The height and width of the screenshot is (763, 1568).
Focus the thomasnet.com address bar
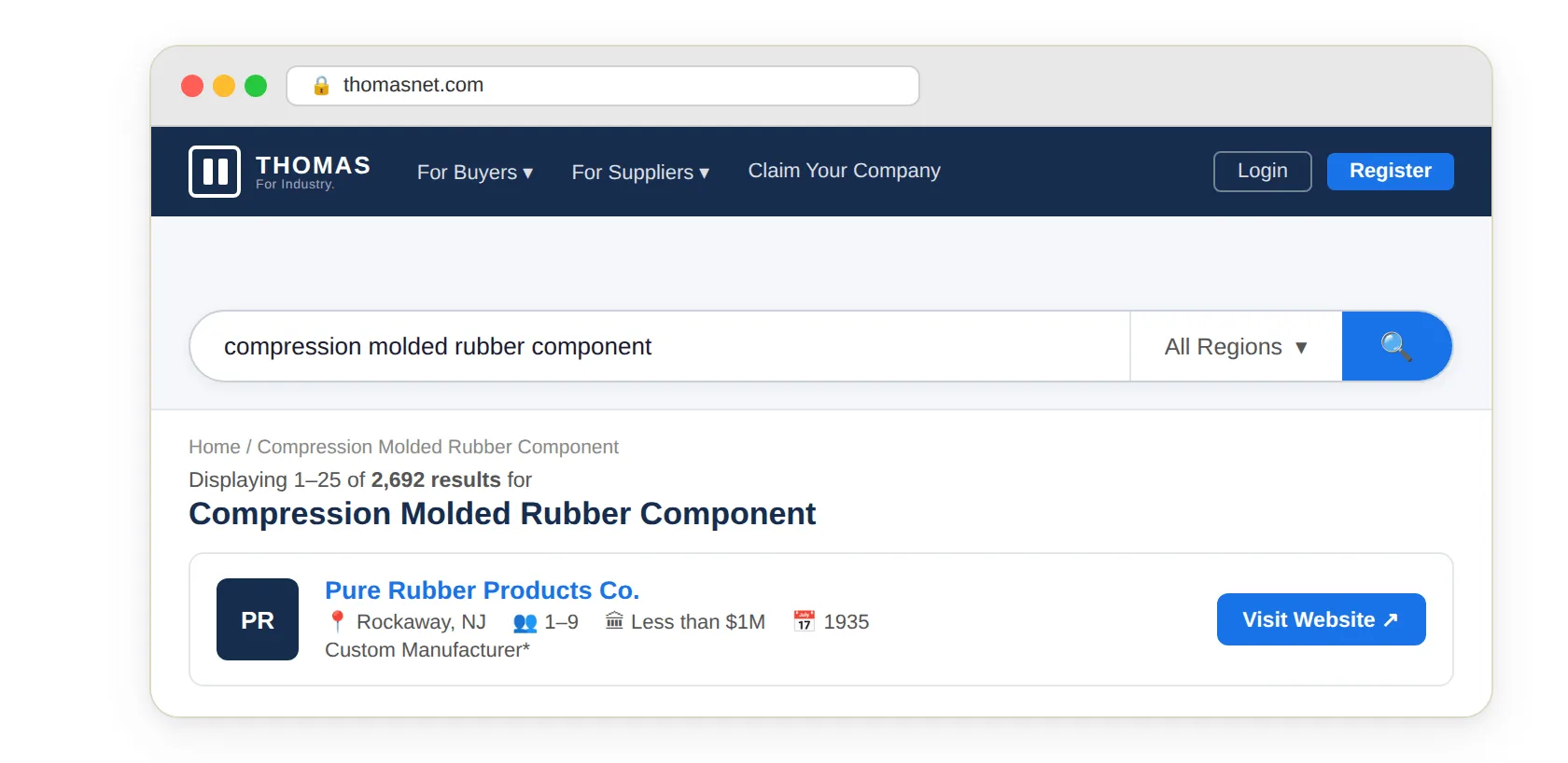click(x=616, y=86)
